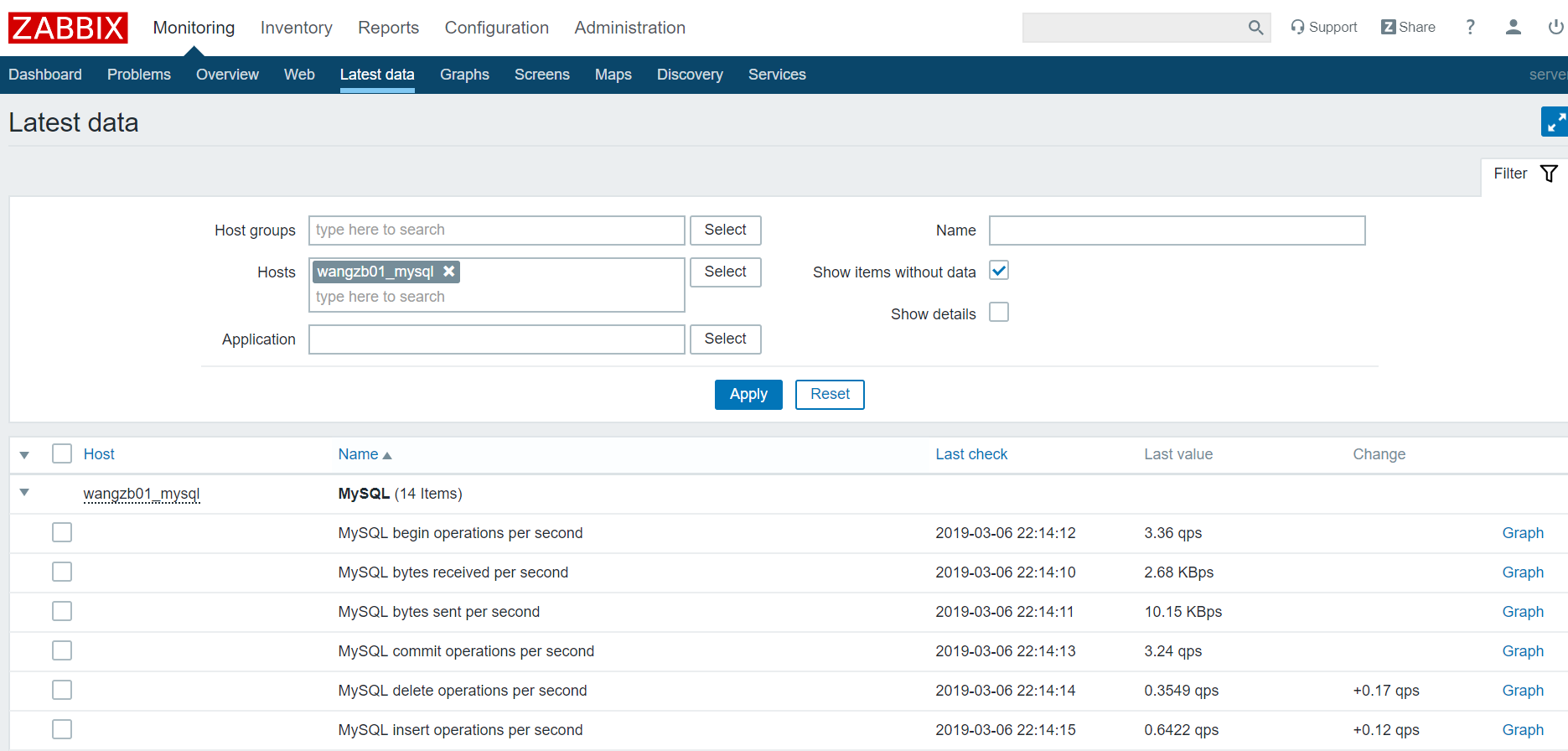Check MySQL bytes sent row
The width and height of the screenshot is (1568, 751).
(62, 611)
